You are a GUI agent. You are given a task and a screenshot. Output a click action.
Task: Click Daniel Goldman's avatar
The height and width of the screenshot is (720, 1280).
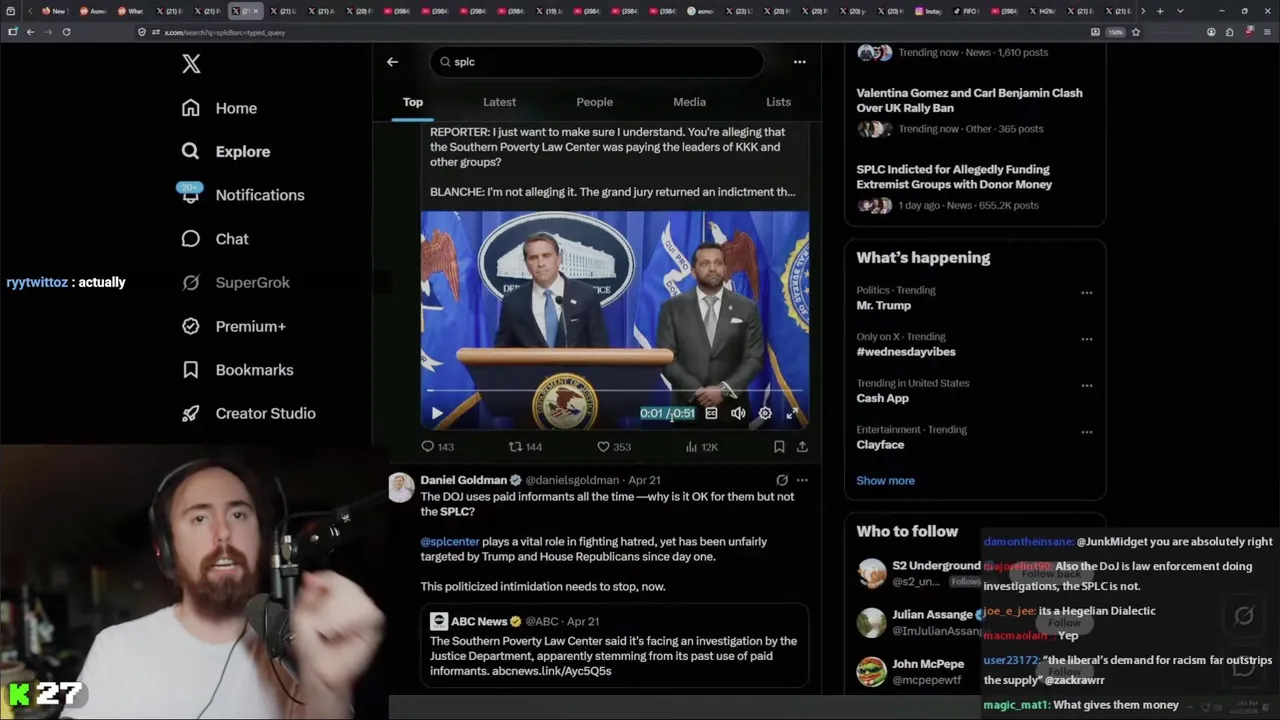click(401, 487)
